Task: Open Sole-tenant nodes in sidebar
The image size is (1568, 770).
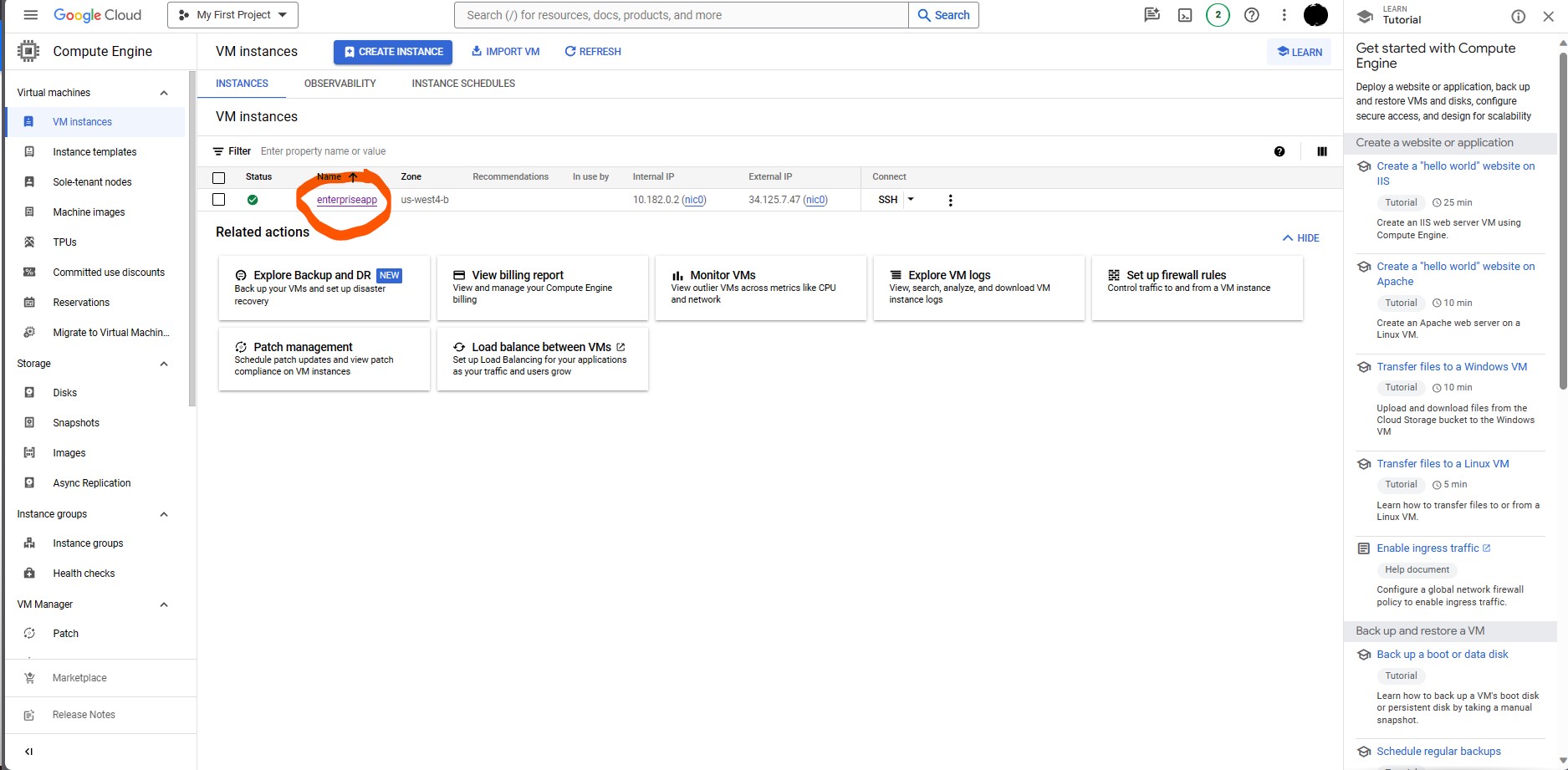Action: pyautogui.click(x=92, y=182)
